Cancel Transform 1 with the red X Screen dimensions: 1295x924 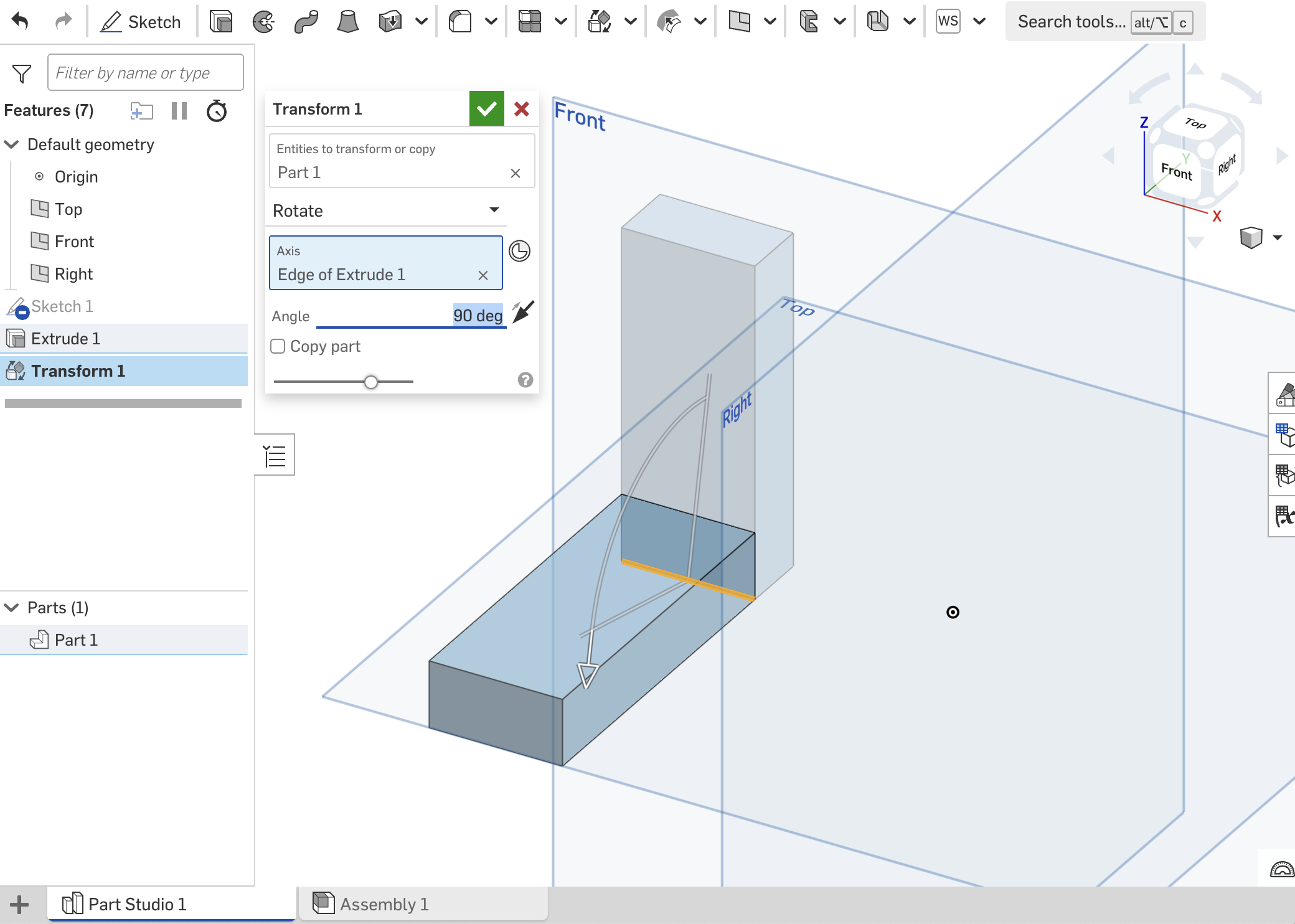coord(522,108)
